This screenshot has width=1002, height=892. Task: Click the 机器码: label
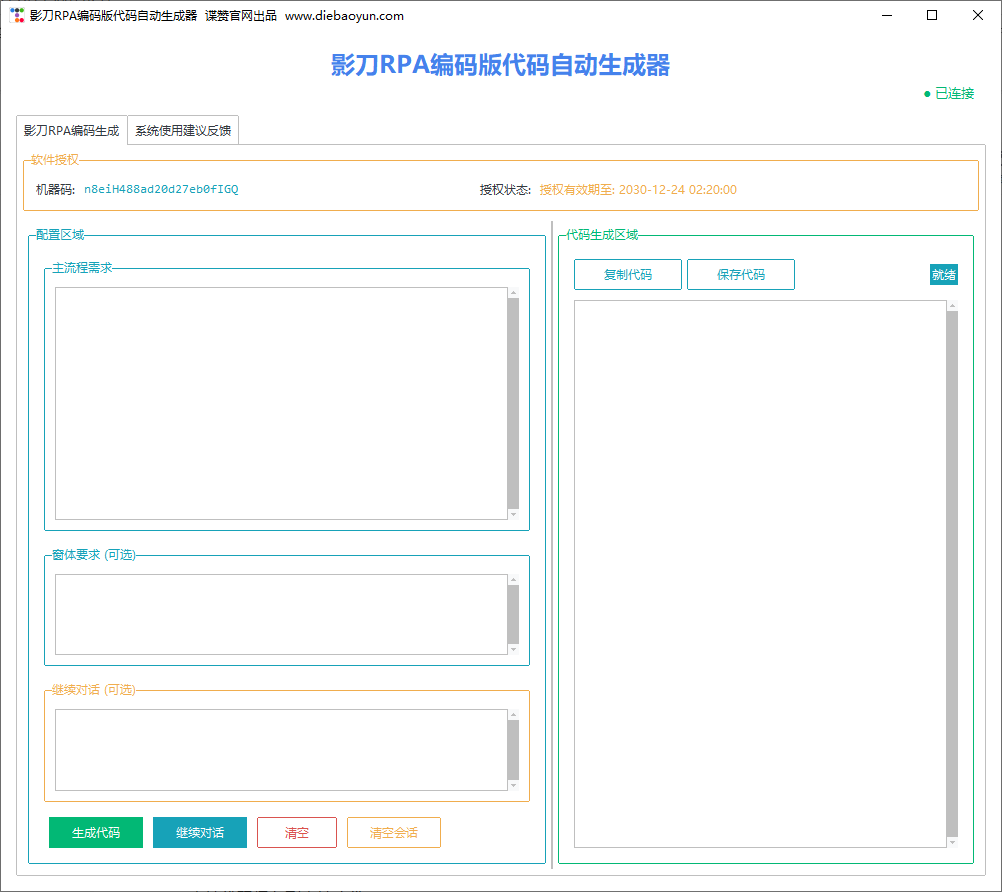[56, 189]
